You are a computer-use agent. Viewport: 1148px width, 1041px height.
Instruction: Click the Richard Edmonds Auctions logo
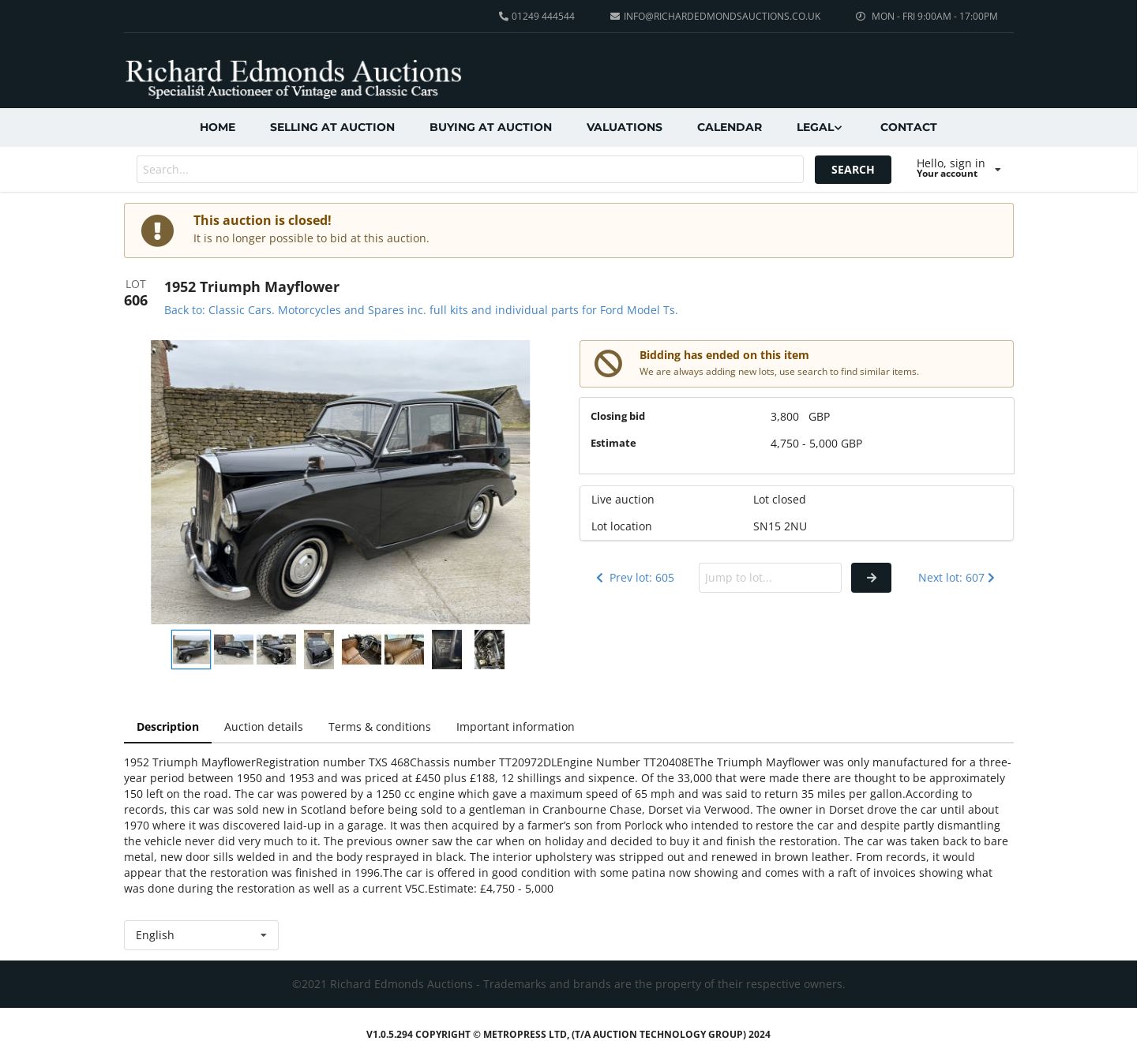click(x=293, y=78)
